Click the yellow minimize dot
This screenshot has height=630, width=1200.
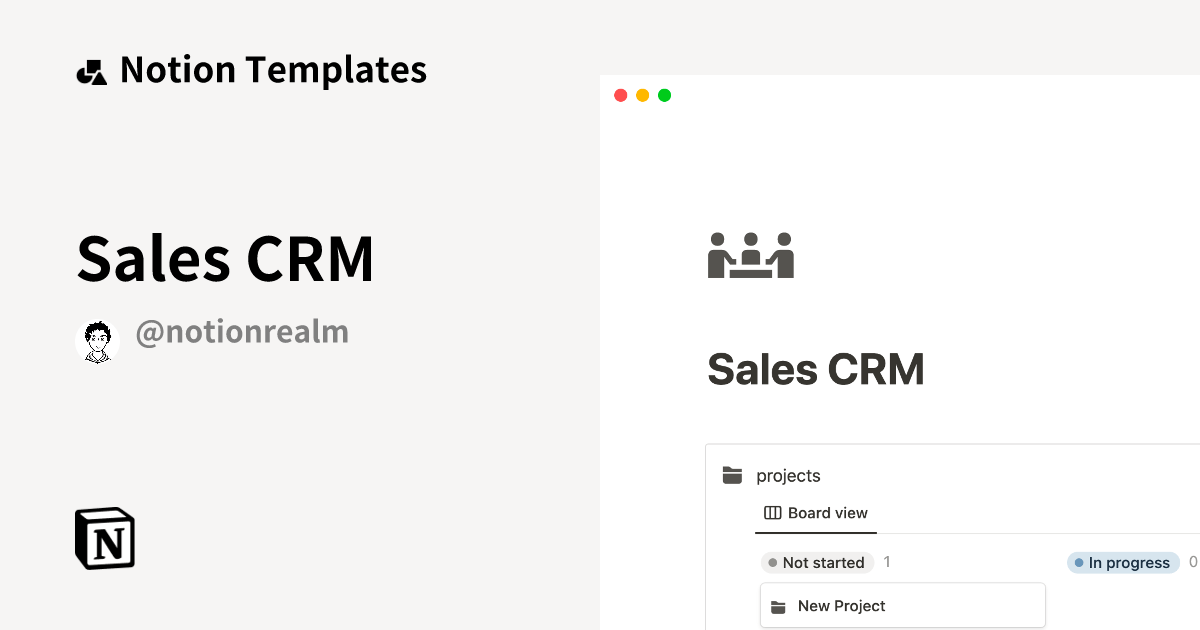(642, 95)
